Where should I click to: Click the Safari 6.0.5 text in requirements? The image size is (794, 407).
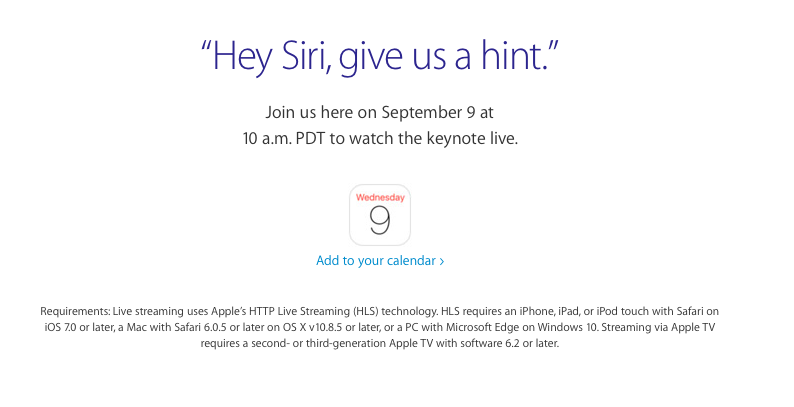pos(200,328)
